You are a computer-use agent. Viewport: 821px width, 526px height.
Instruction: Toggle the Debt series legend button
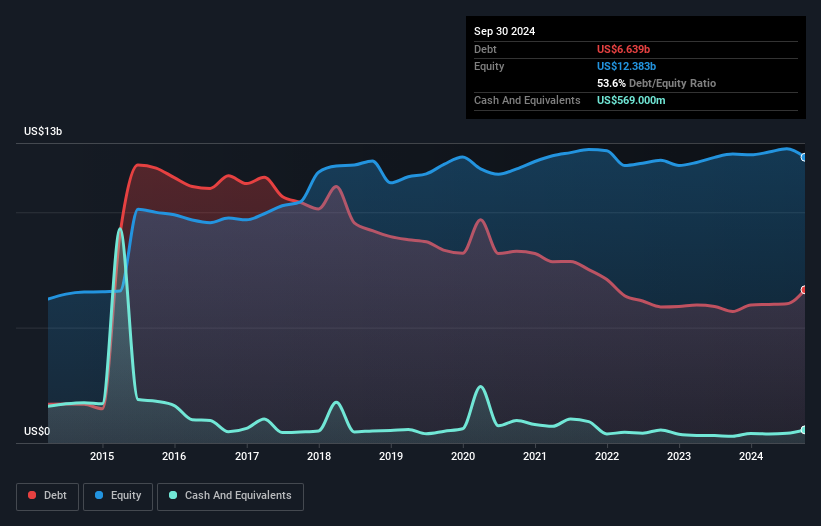pyautogui.click(x=48, y=496)
